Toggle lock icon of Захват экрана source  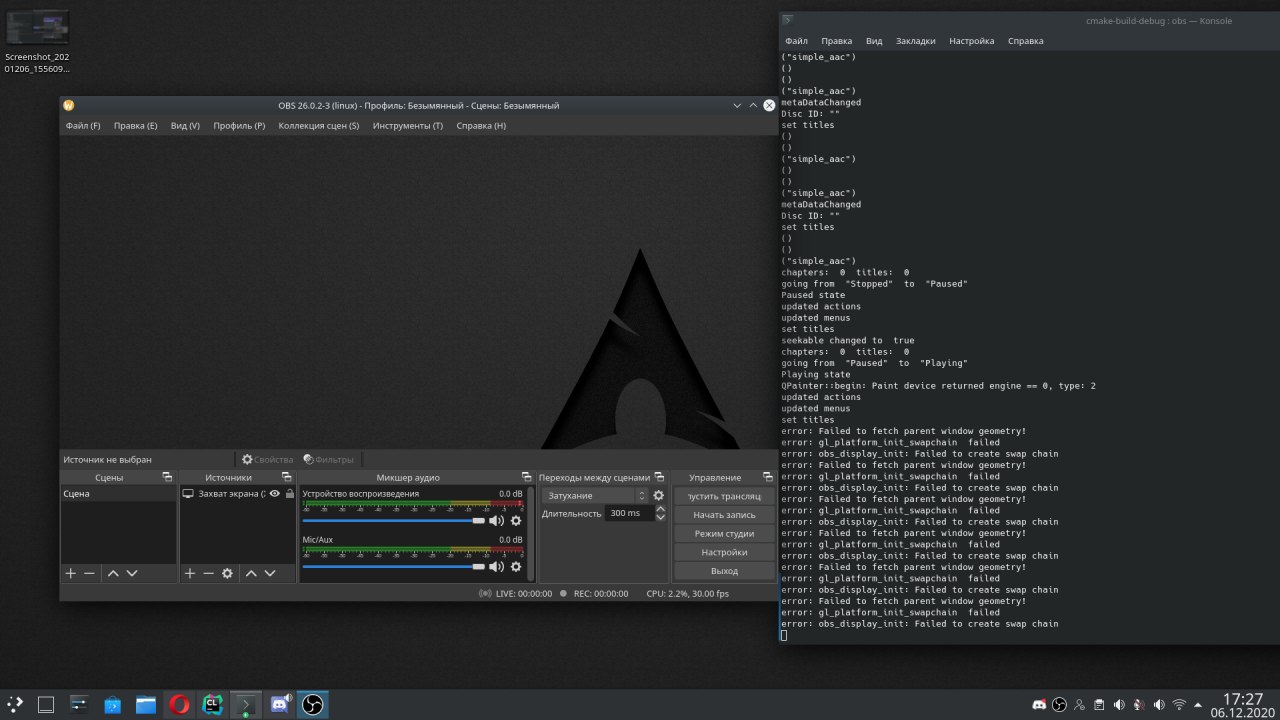click(290, 493)
